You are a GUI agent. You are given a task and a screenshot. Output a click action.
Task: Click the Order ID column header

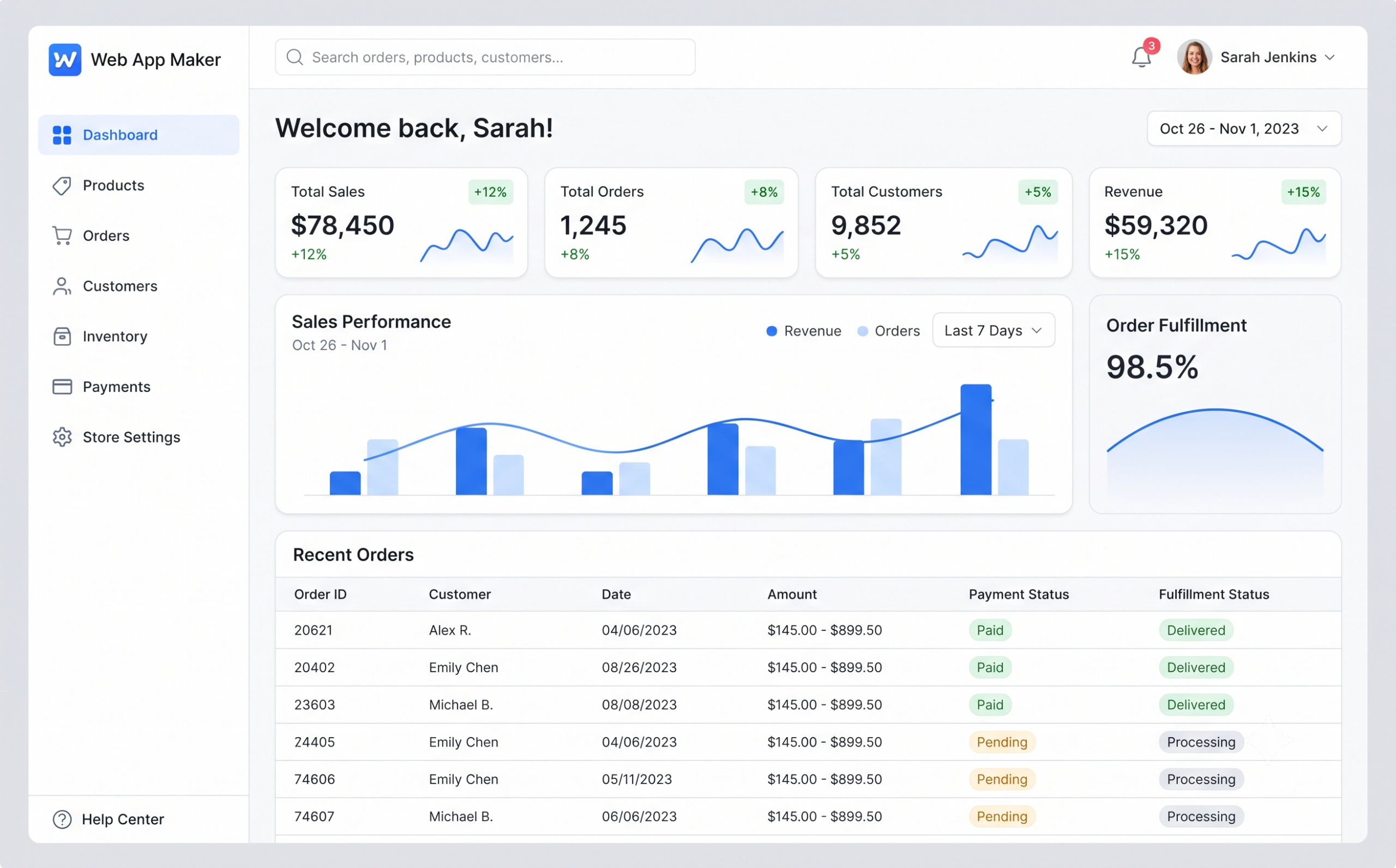(320, 594)
